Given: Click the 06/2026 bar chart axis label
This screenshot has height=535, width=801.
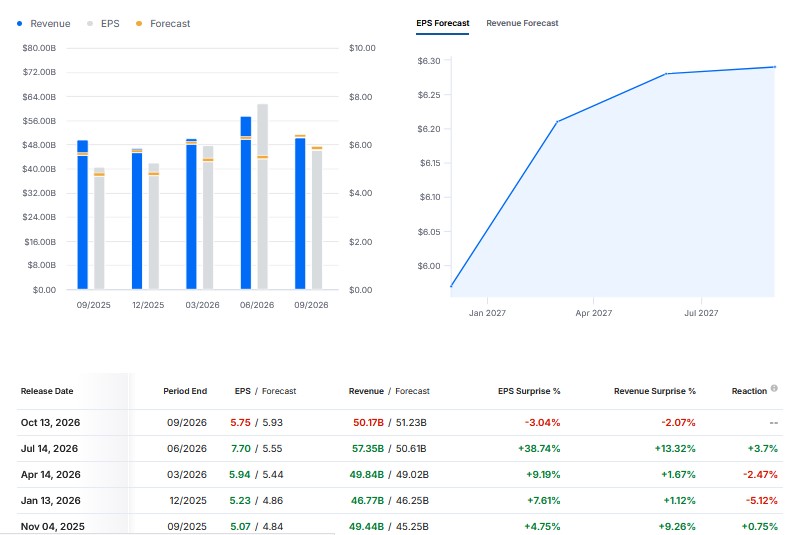Looking at the screenshot, I should click(257, 305).
